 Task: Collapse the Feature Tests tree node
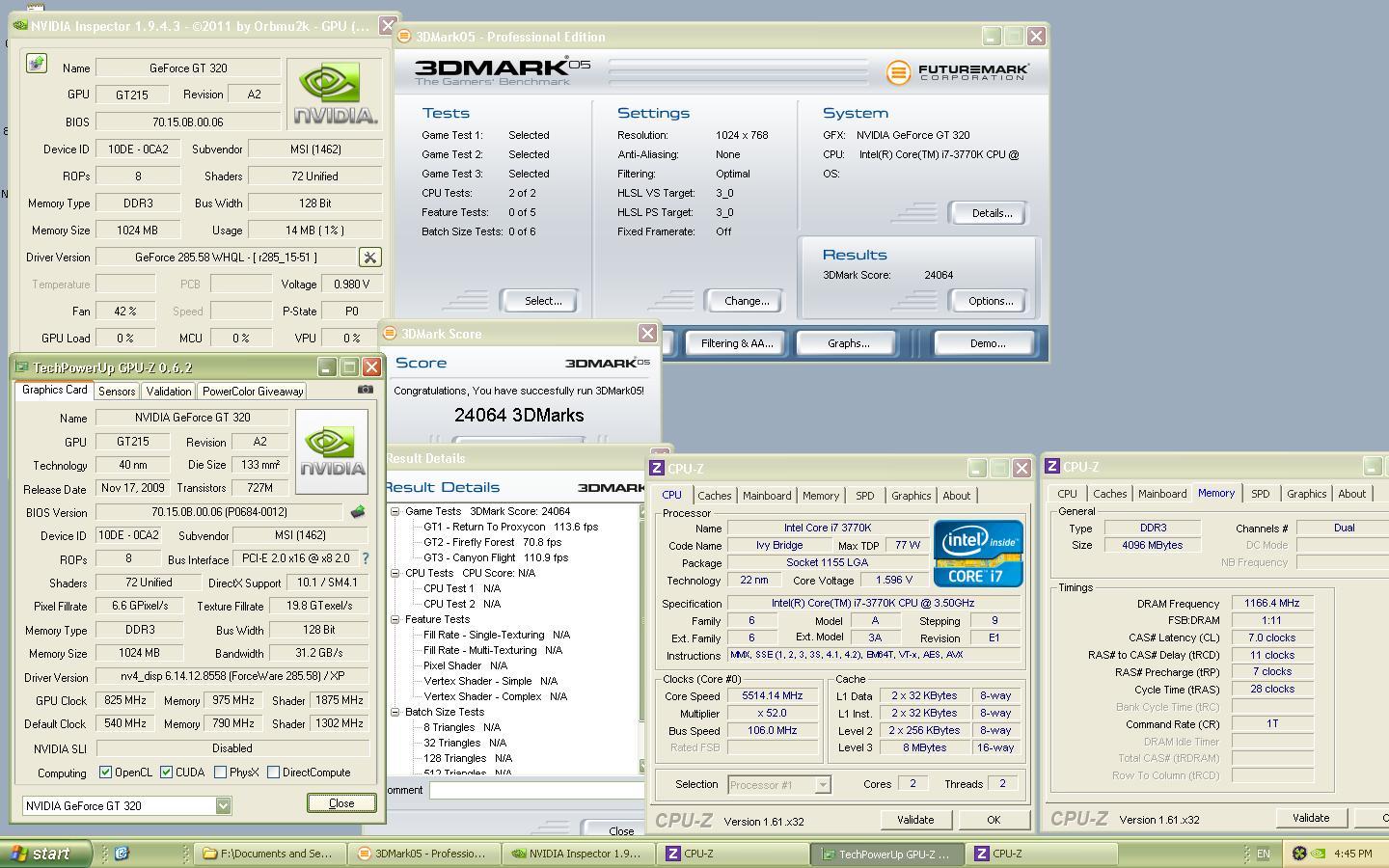(395, 619)
